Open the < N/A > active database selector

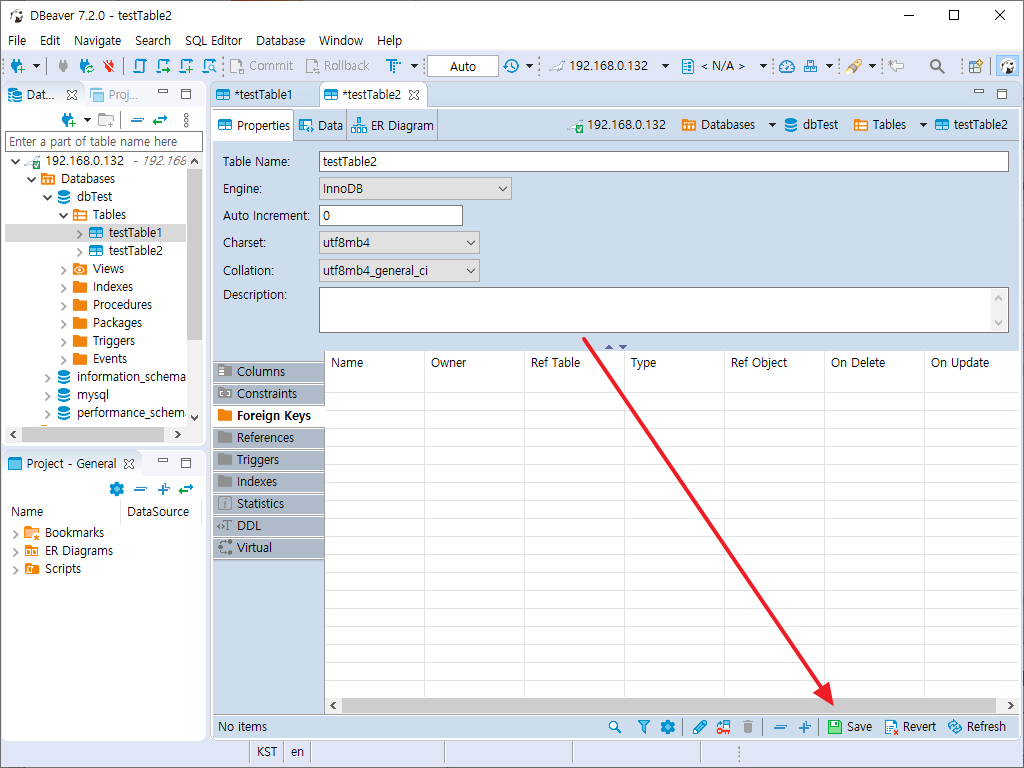click(723, 66)
